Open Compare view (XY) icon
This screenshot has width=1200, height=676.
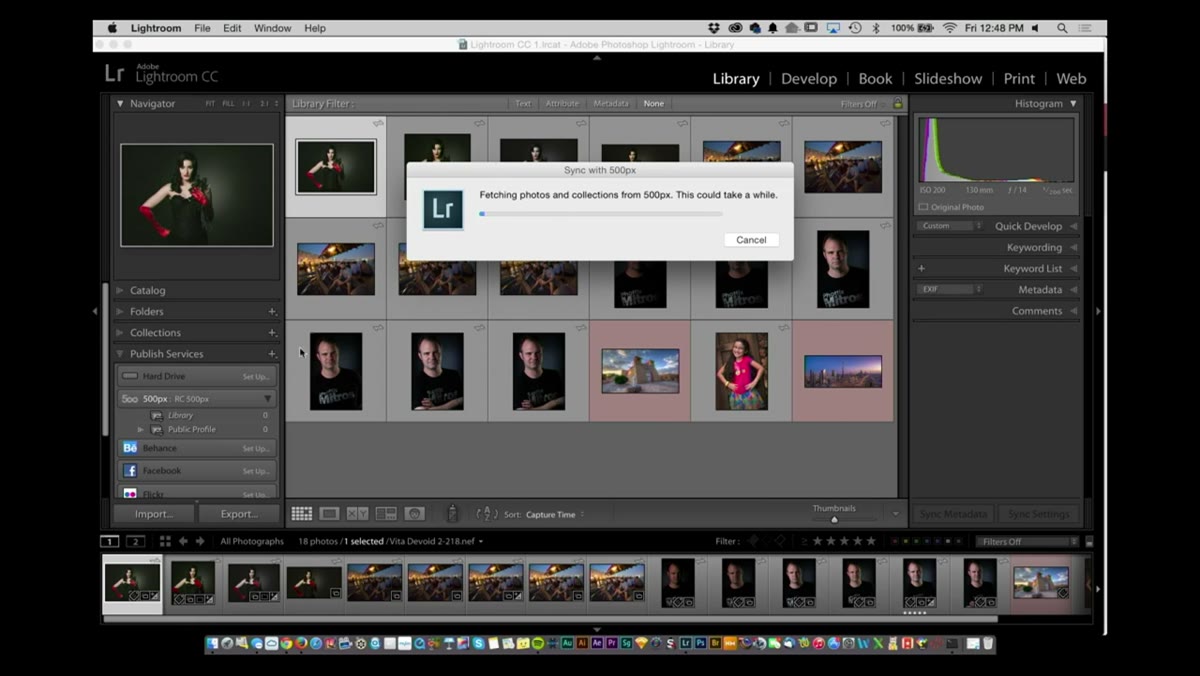point(357,514)
